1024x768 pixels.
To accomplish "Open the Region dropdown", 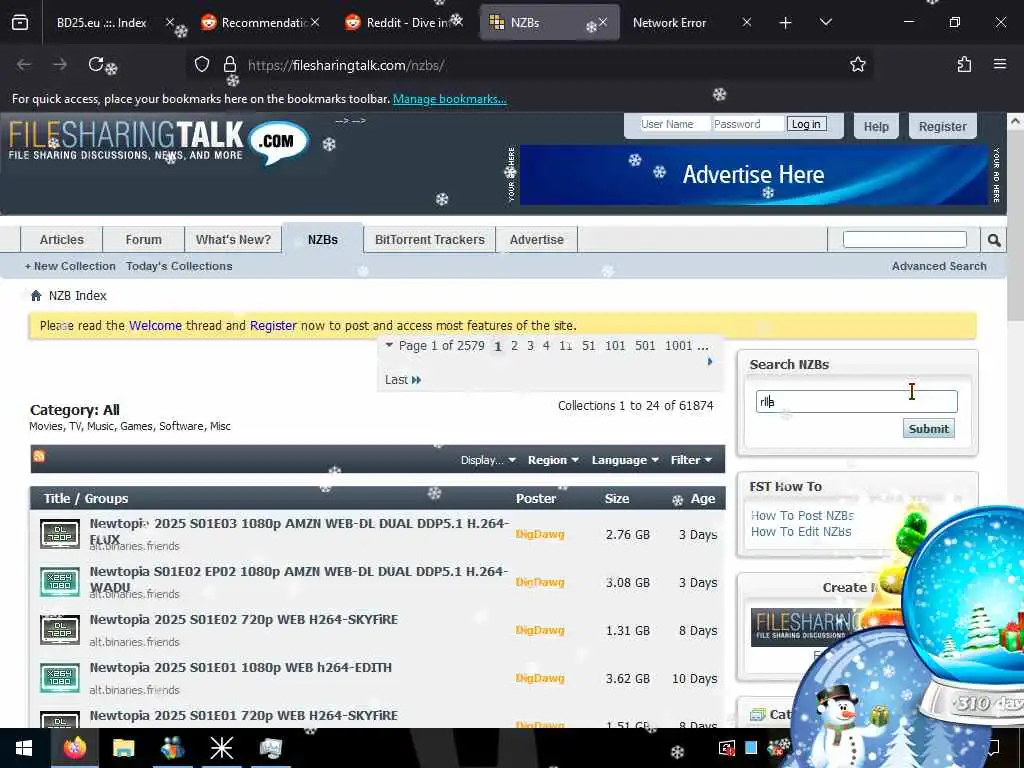I will pos(553,460).
